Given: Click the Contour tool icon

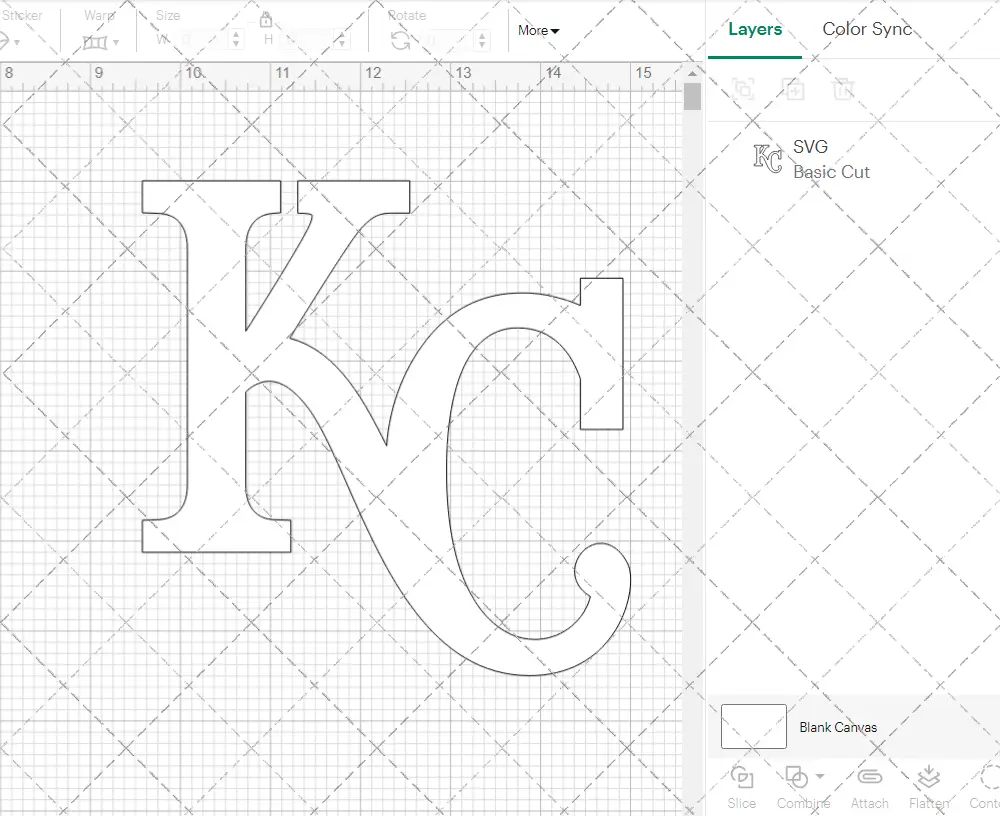Looking at the screenshot, I should pyautogui.click(x=990, y=777).
